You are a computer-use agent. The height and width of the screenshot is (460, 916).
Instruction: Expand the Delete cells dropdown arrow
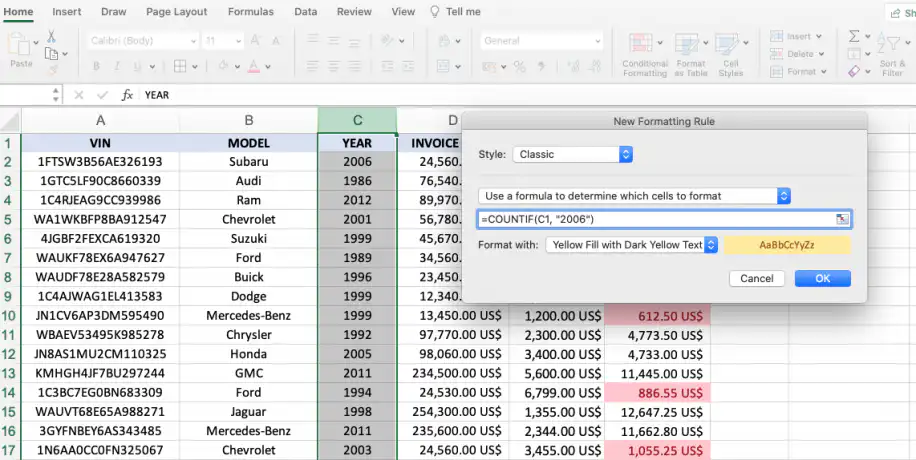[x=821, y=54]
